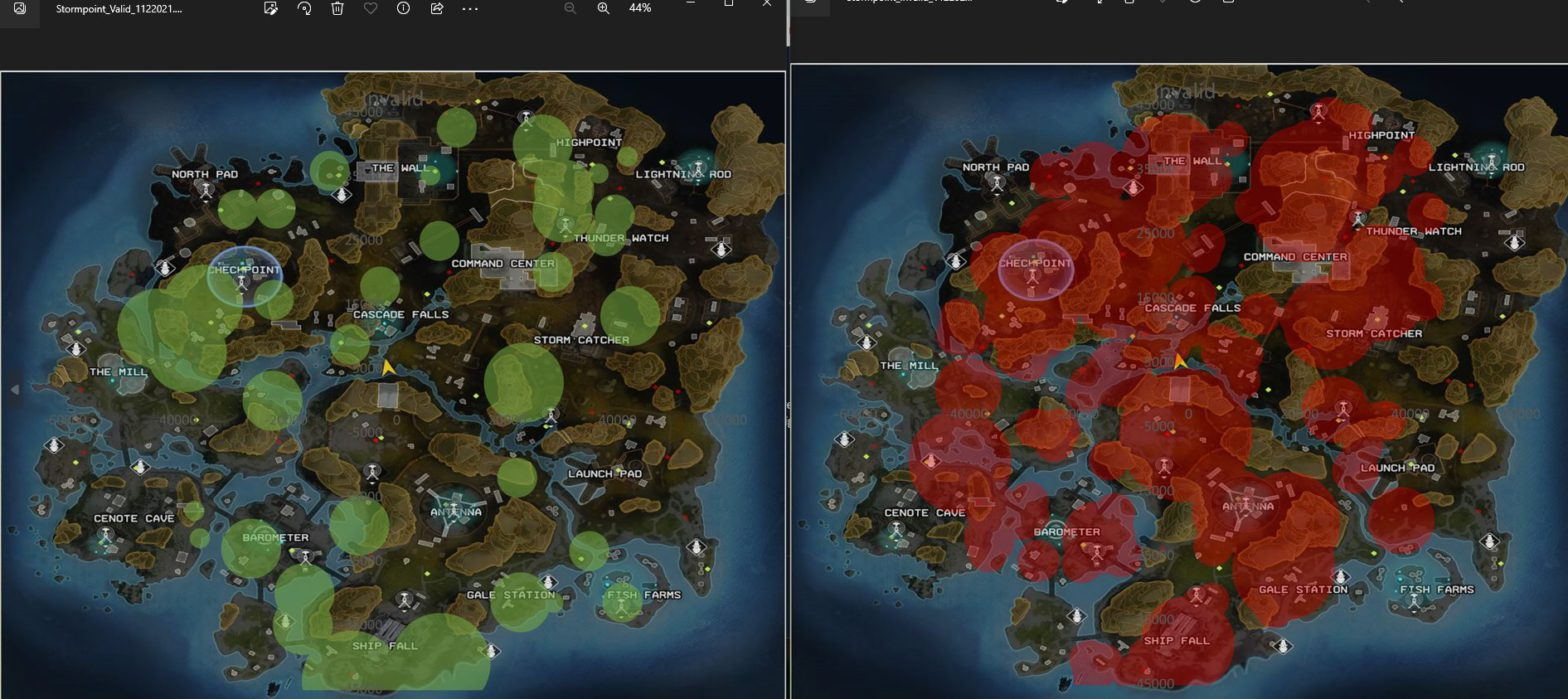Click the 44% zoom level indicator
1568x699 pixels.
click(640, 8)
